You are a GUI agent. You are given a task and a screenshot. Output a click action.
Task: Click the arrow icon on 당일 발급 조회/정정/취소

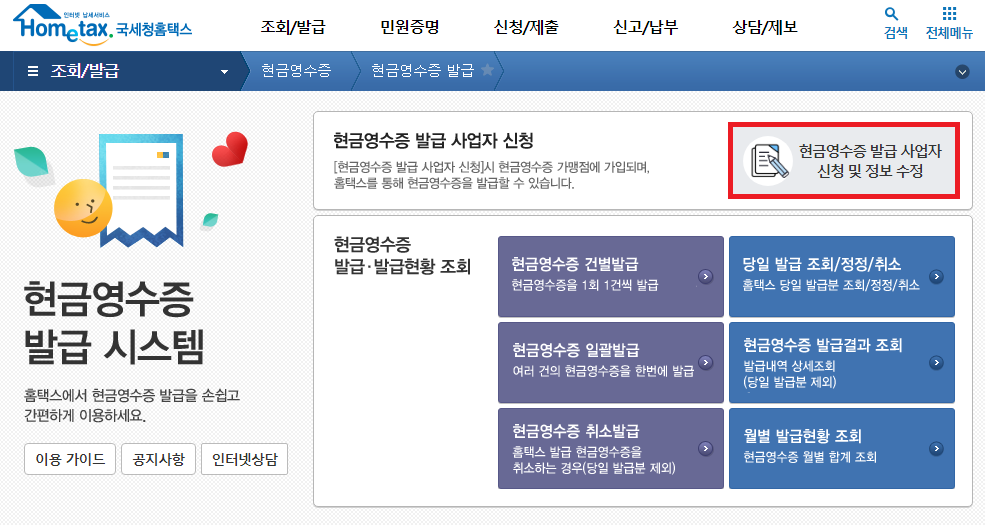click(937, 276)
